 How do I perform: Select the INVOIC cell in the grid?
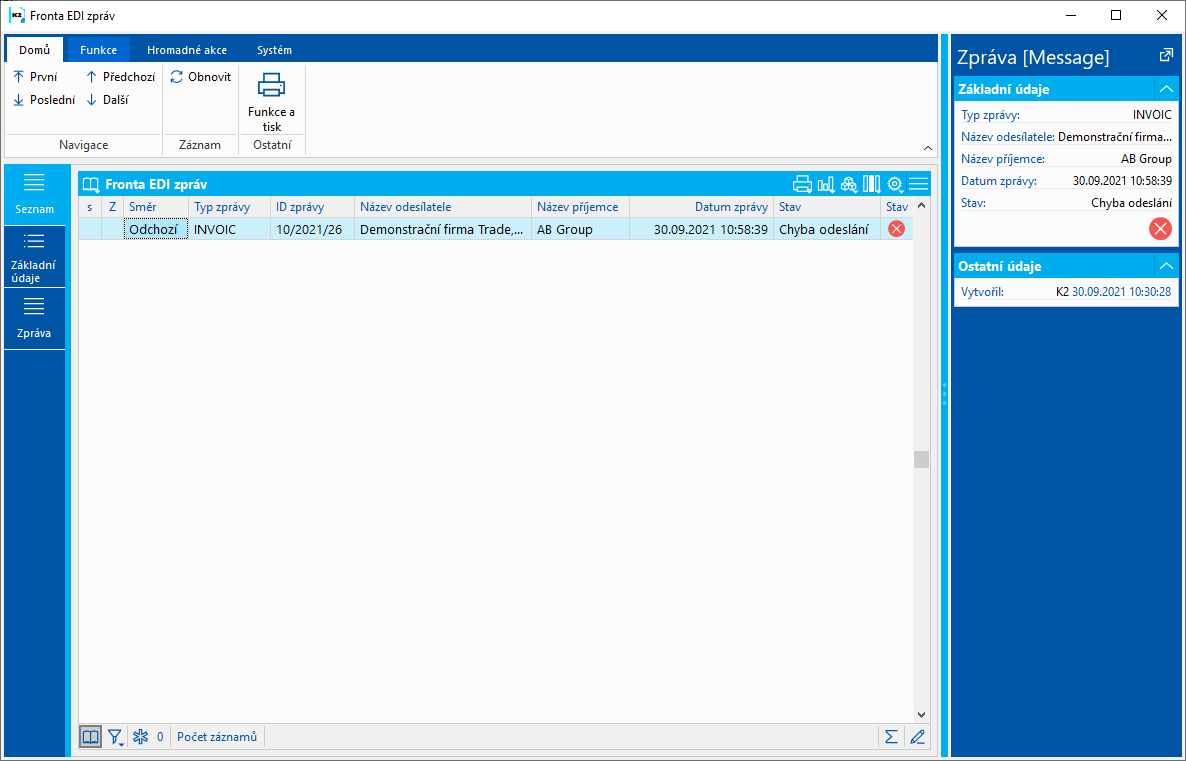229,229
